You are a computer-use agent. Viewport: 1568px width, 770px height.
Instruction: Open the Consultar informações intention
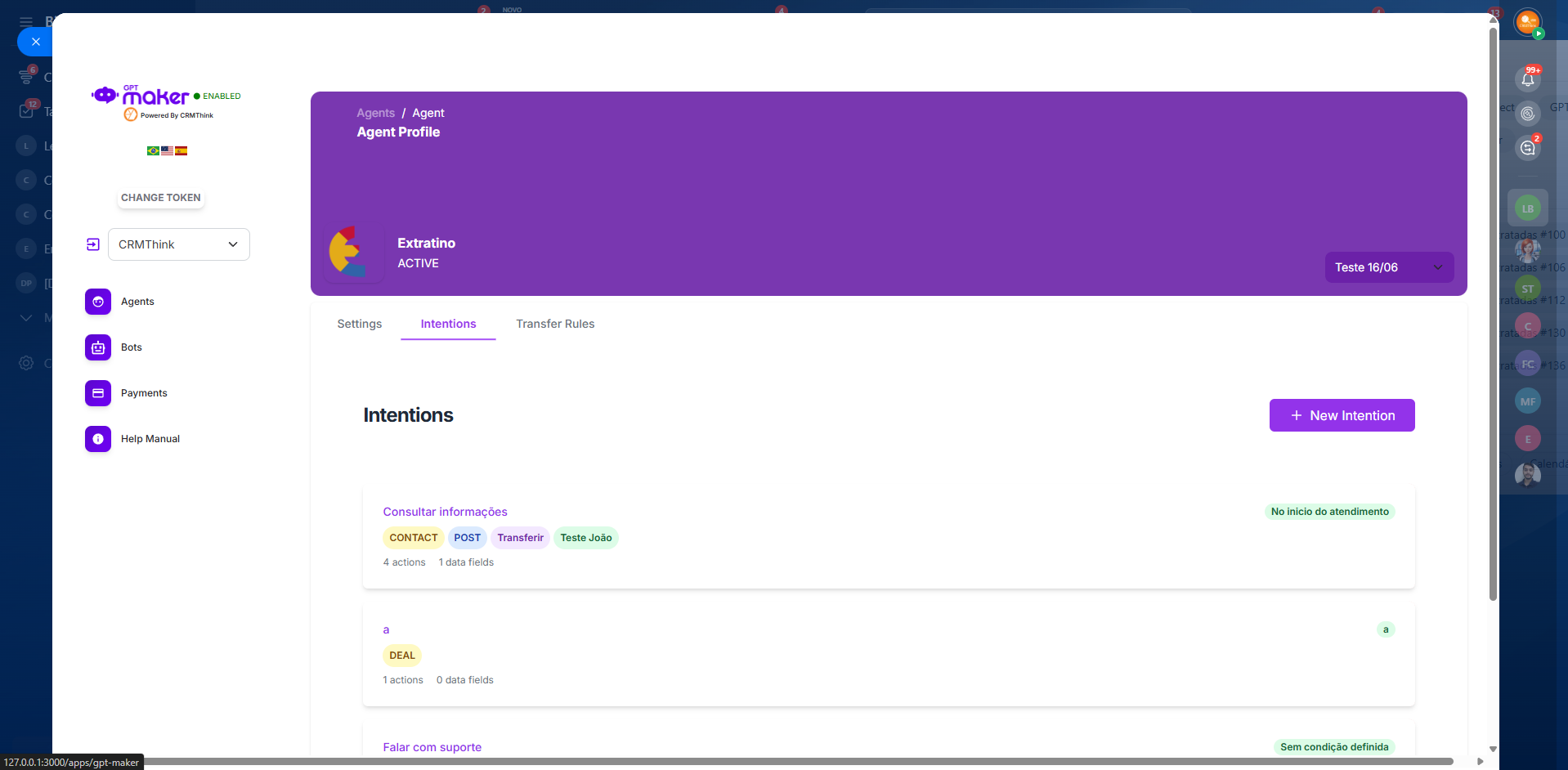[445, 512]
